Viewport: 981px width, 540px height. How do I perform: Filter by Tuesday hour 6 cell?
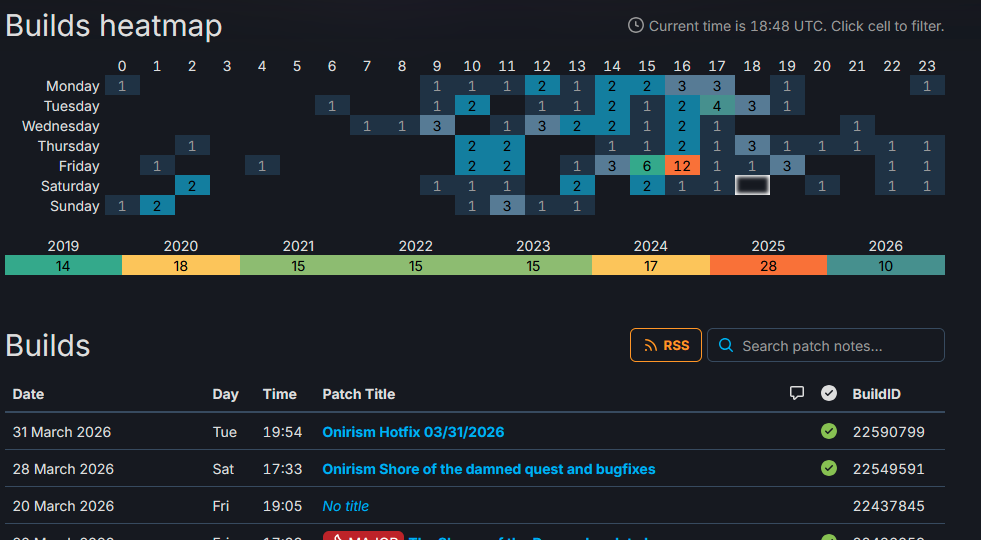[332, 106]
